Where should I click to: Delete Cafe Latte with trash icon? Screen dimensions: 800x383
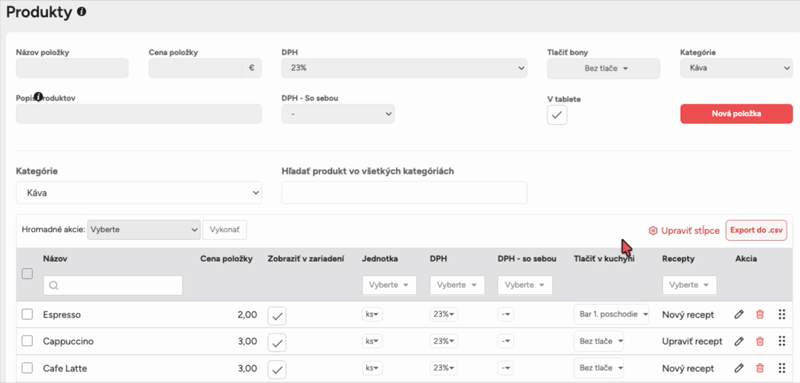760,368
